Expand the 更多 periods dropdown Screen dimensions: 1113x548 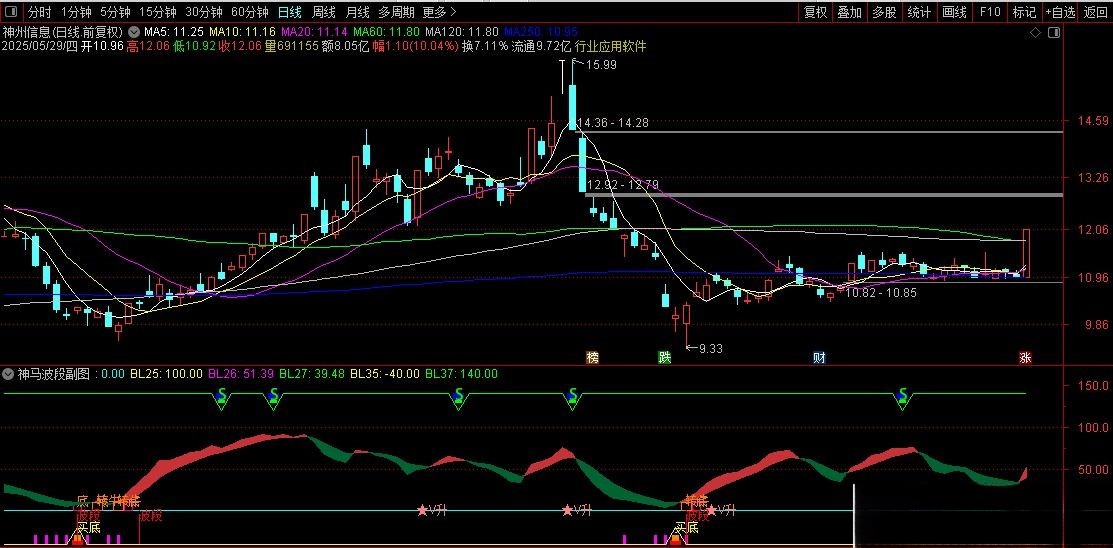pyautogui.click(x=439, y=13)
